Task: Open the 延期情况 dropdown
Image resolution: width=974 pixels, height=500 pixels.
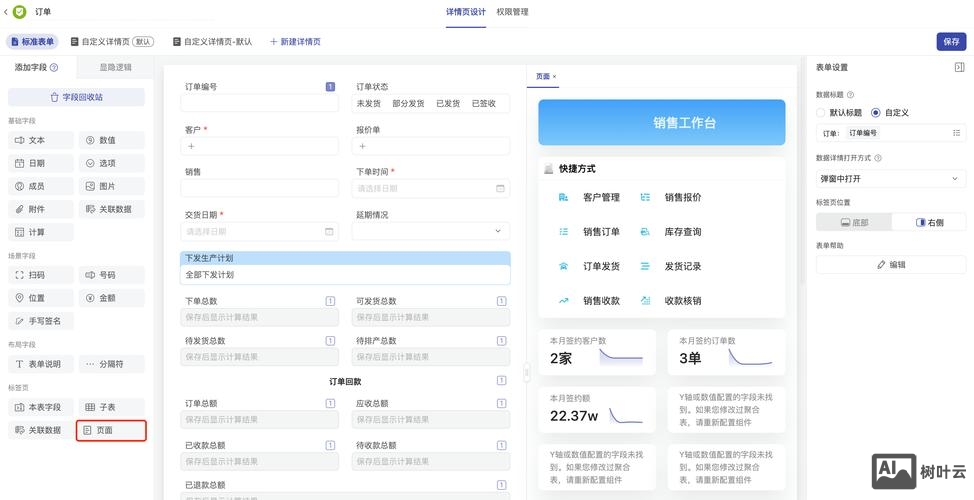Action: tap(430, 231)
